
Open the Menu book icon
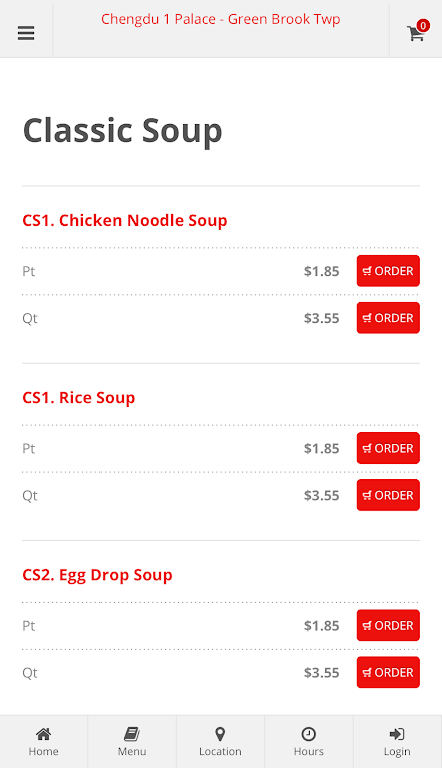[131, 734]
